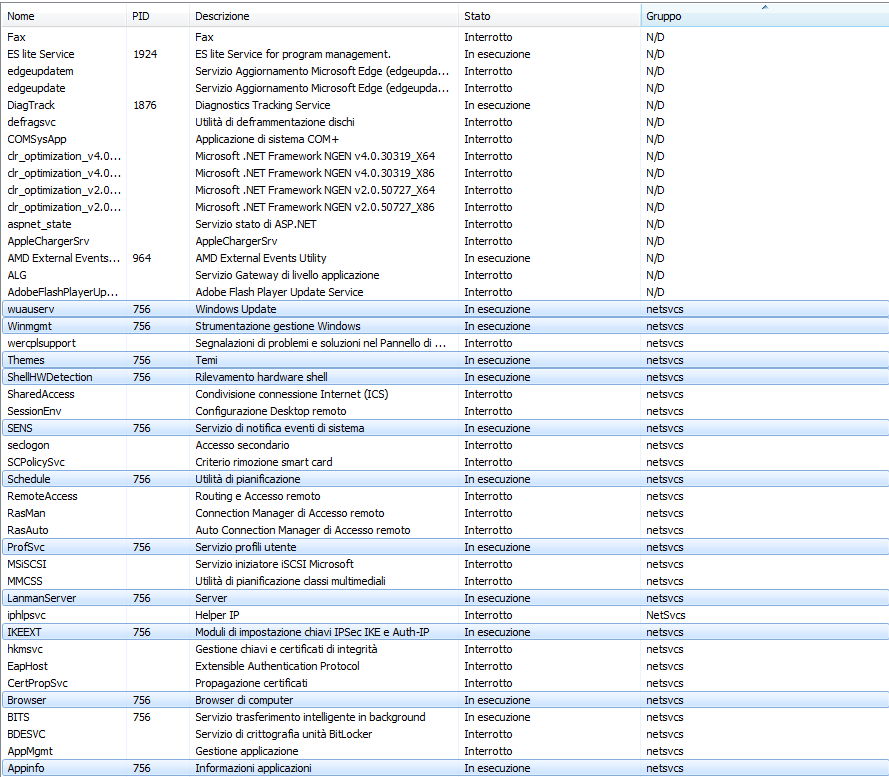Select the aspnet_state service
Viewport: 889px width, 777px height.
40,225
